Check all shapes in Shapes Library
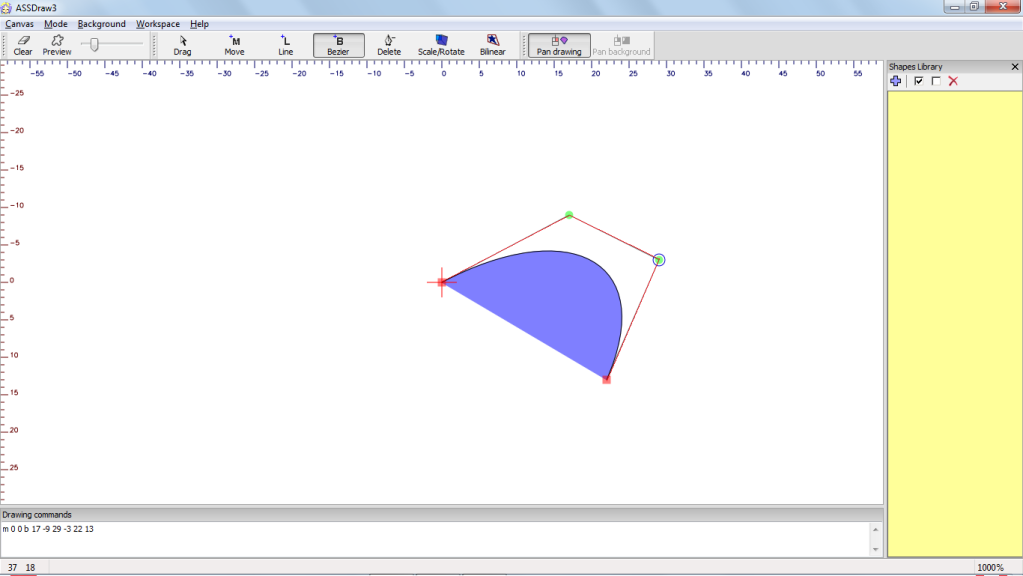The image size is (1023, 576). click(x=919, y=81)
